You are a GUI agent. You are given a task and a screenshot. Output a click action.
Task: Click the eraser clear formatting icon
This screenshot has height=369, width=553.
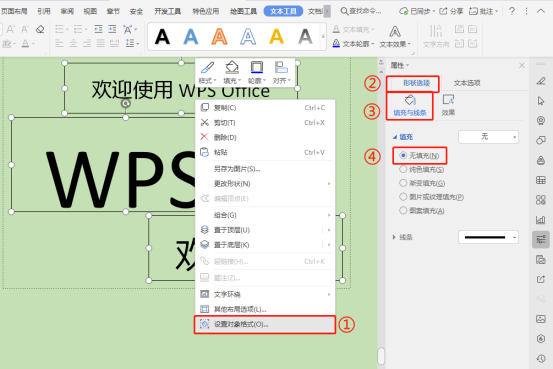[x=40, y=29]
